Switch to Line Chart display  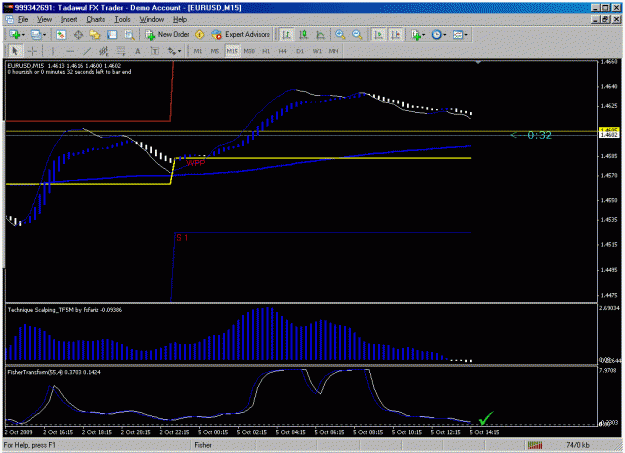coord(320,35)
